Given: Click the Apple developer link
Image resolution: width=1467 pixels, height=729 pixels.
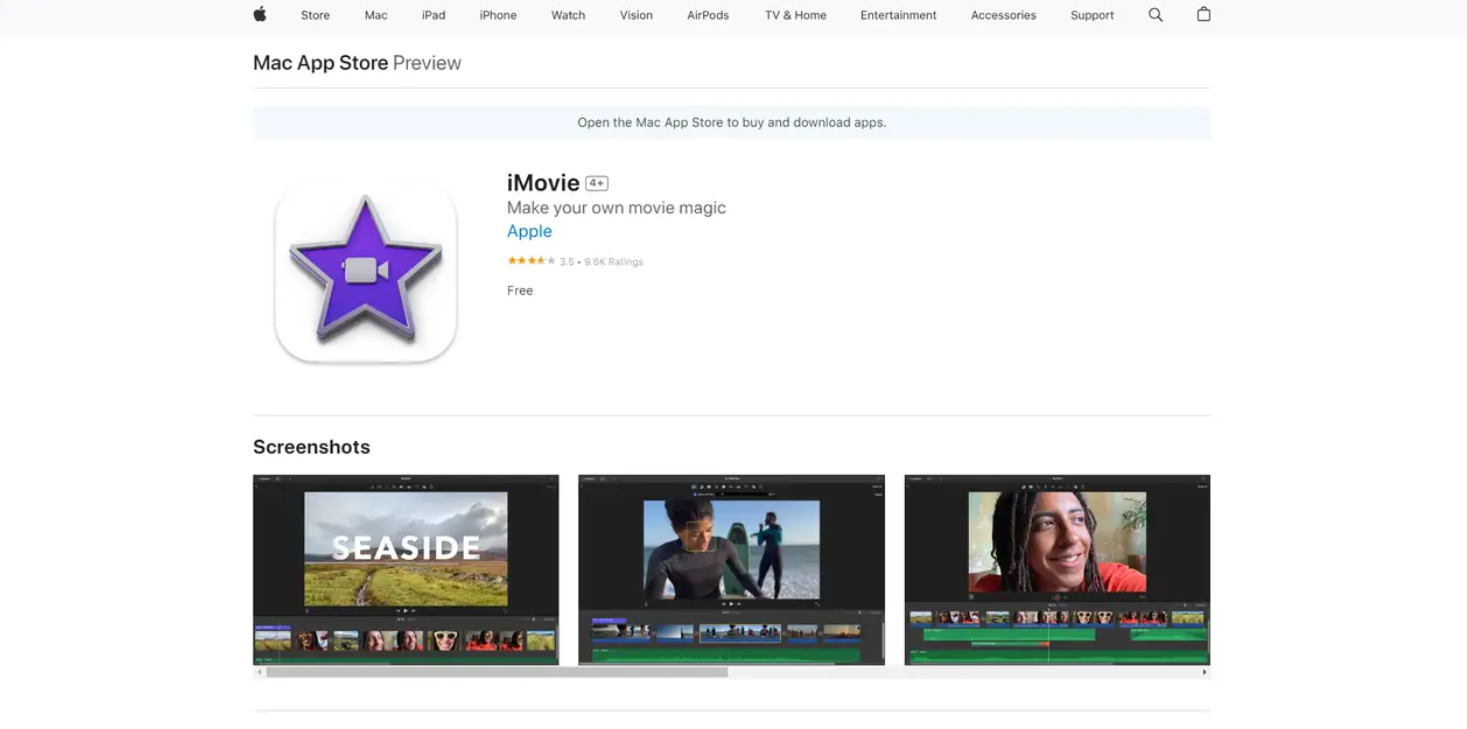Looking at the screenshot, I should [x=529, y=231].
